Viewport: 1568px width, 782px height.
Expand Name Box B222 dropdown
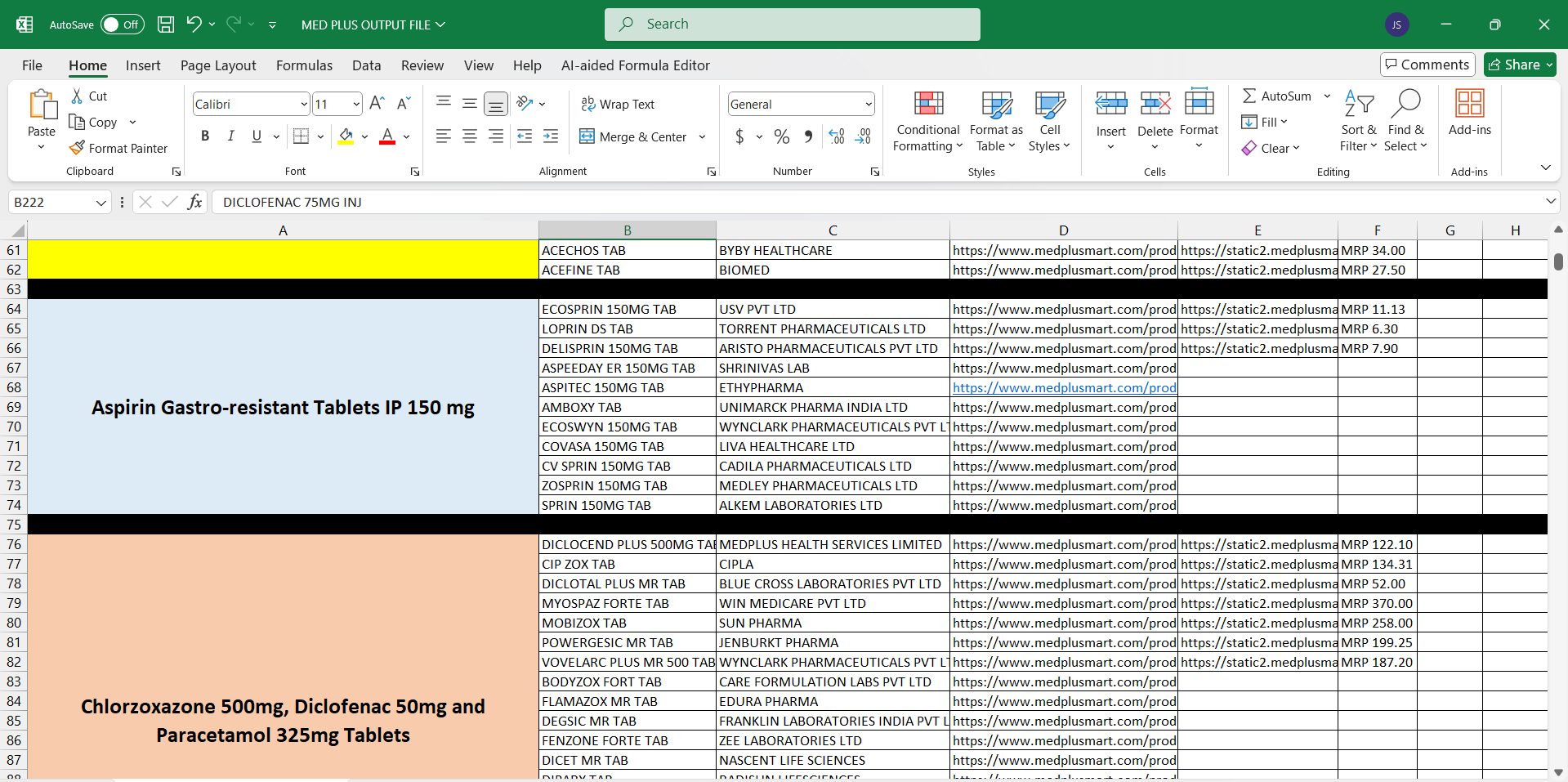click(x=101, y=203)
